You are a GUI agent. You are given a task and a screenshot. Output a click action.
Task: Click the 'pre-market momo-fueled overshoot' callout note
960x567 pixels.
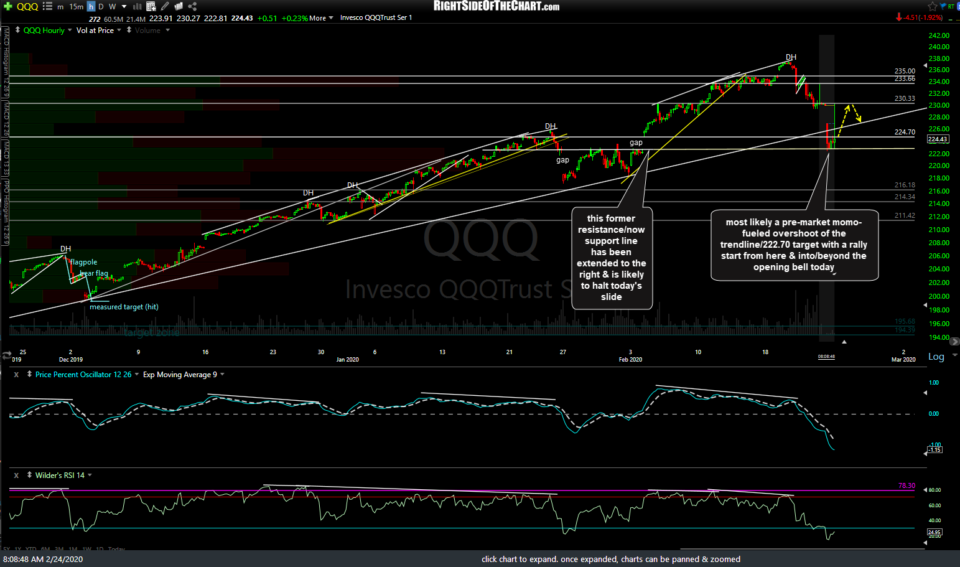[794, 245]
